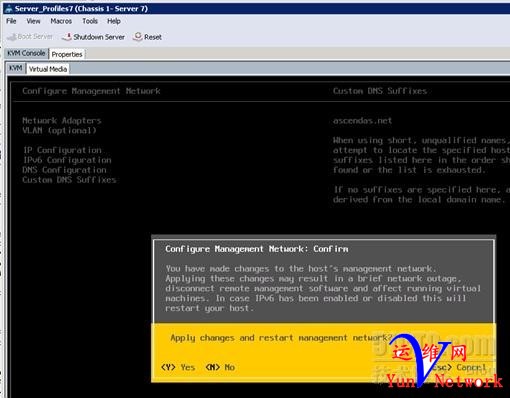Screen dimensions: 510x398
Task: Select DNS Configuration entry
Action: [64, 170]
